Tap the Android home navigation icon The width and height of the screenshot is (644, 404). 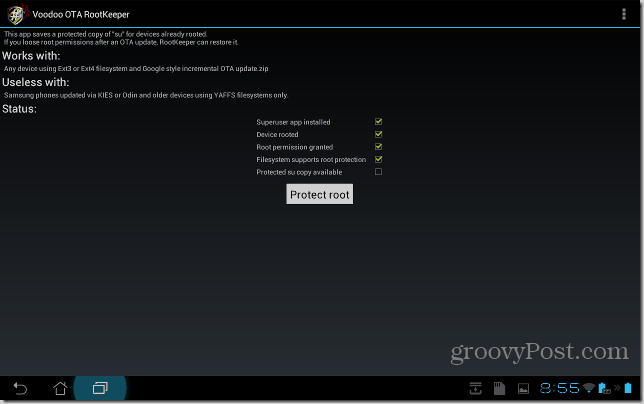pos(60,388)
